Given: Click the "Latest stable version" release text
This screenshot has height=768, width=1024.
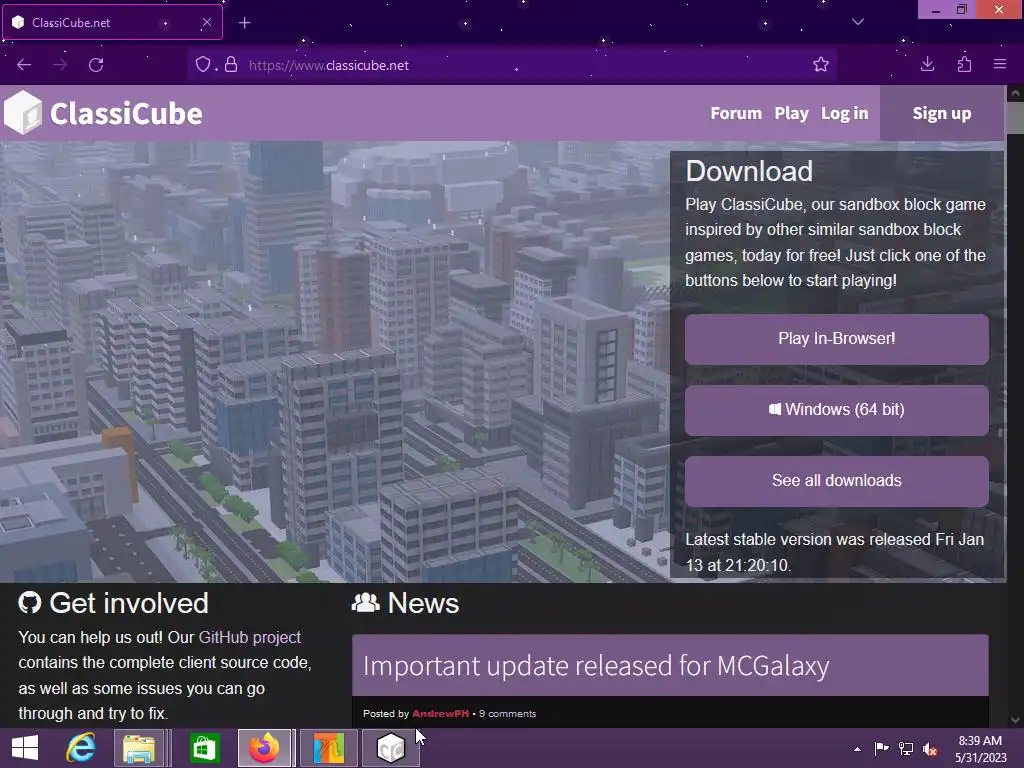Looking at the screenshot, I should click(835, 552).
